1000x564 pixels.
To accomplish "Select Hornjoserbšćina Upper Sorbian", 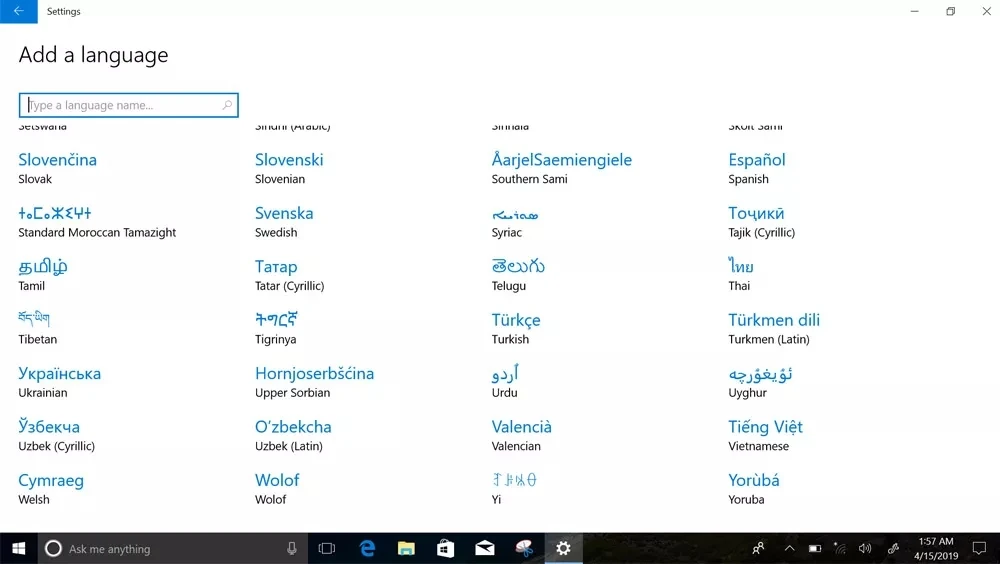I will (x=314, y=382).
